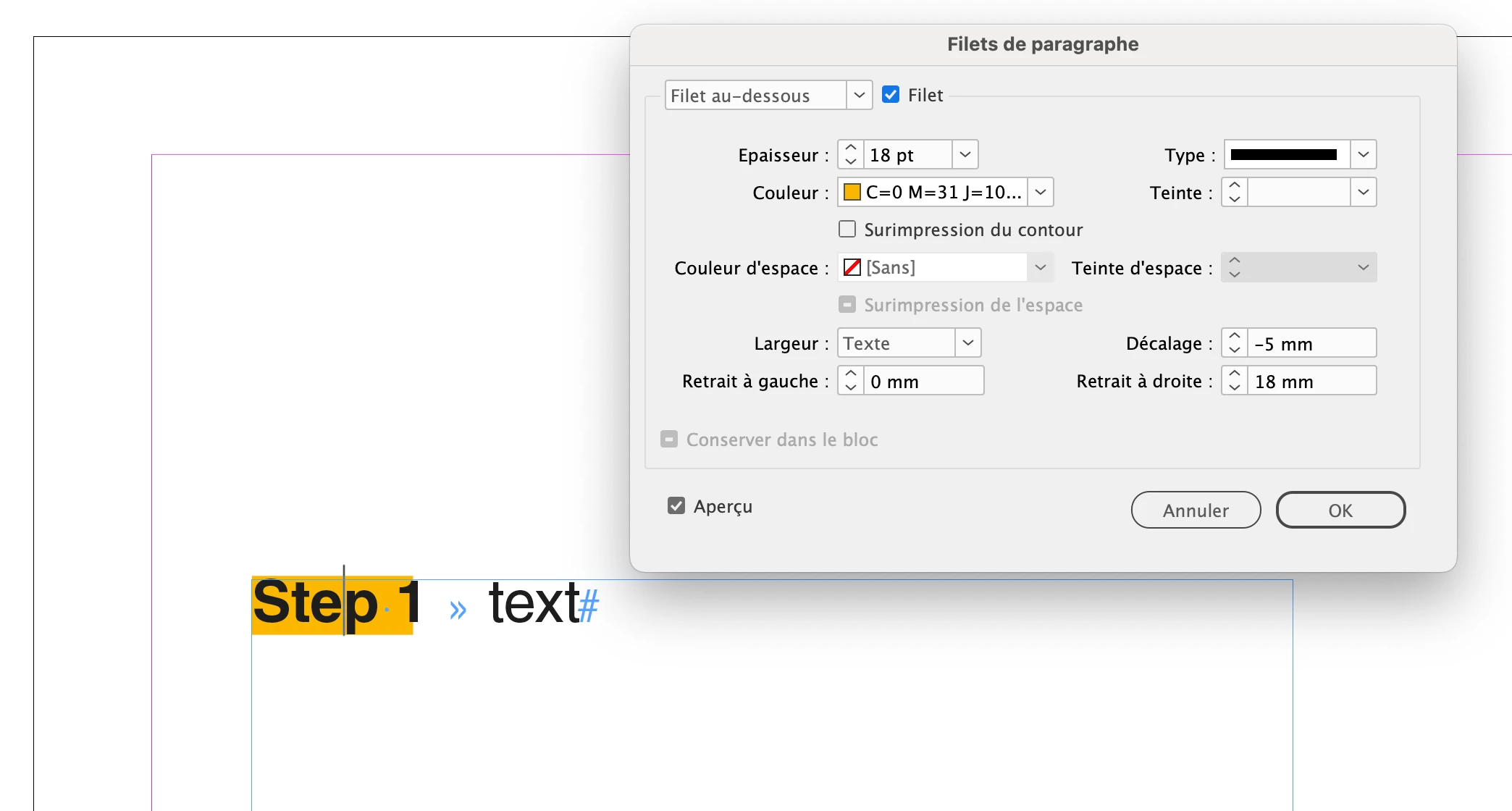This screenshot has height=811, width=1512.
Task: Click the Epaisseur stepper arrows
Action: (851, 155)
